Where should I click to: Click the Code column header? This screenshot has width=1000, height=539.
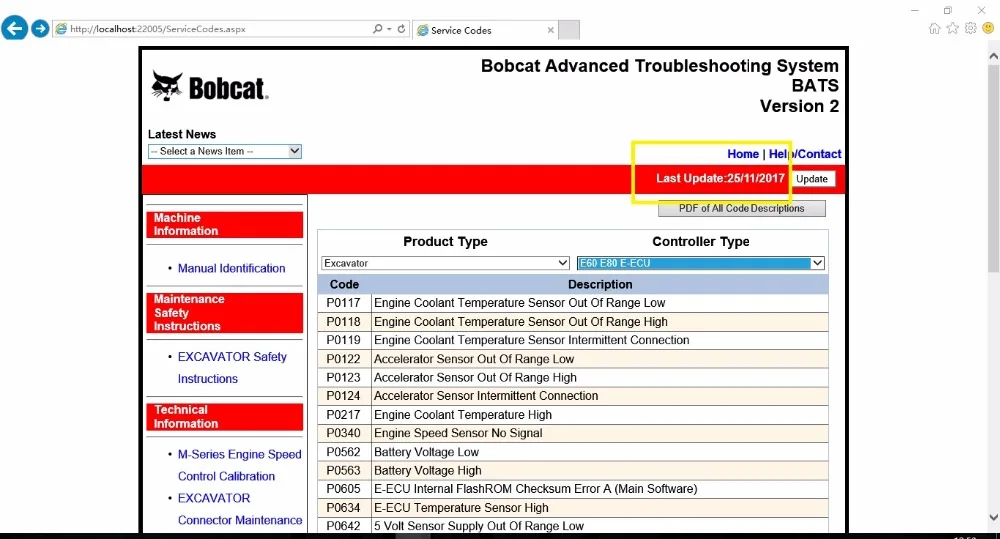[344, 284]
